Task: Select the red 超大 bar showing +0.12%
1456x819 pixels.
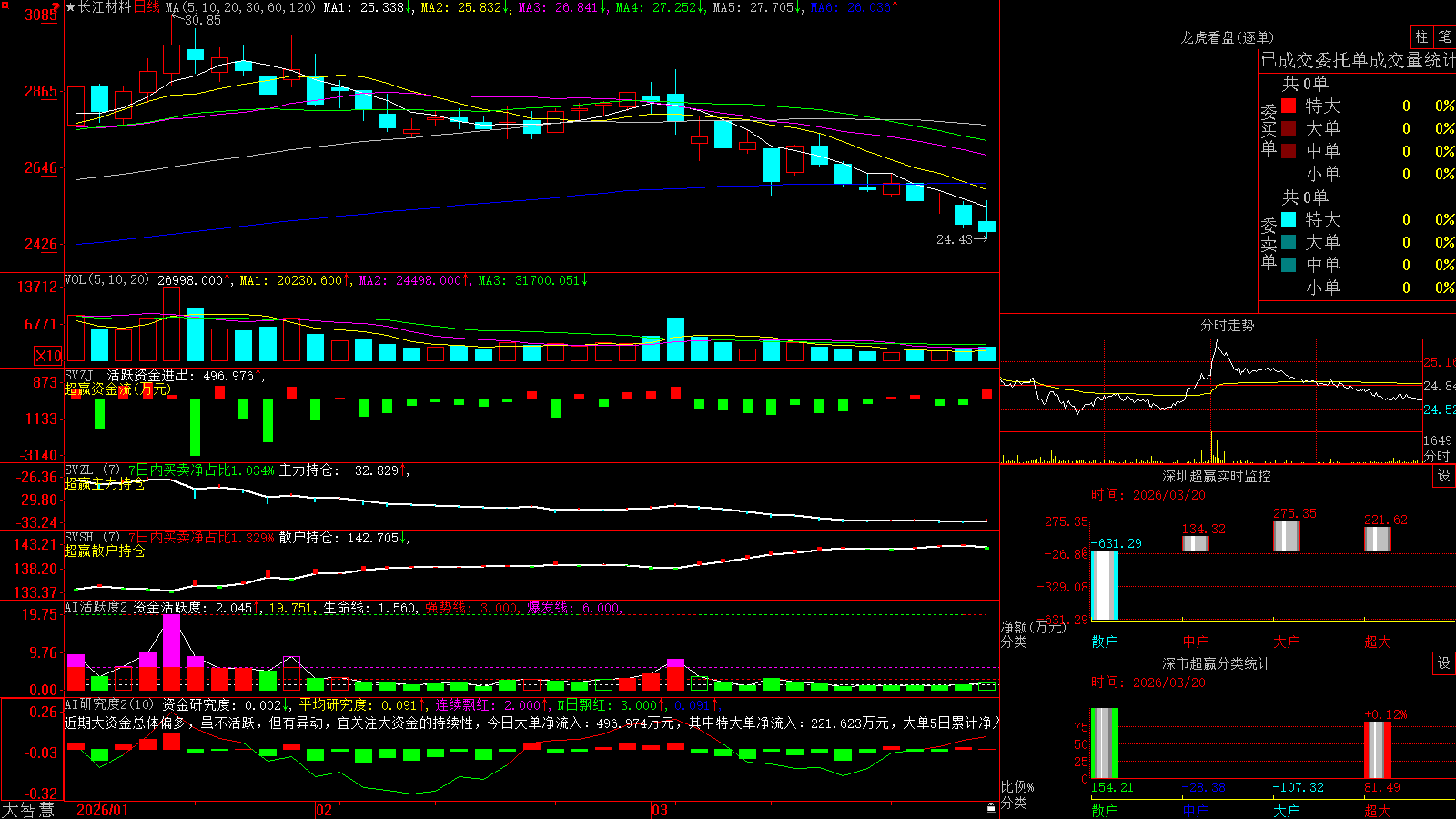Action: (1378, 750)
